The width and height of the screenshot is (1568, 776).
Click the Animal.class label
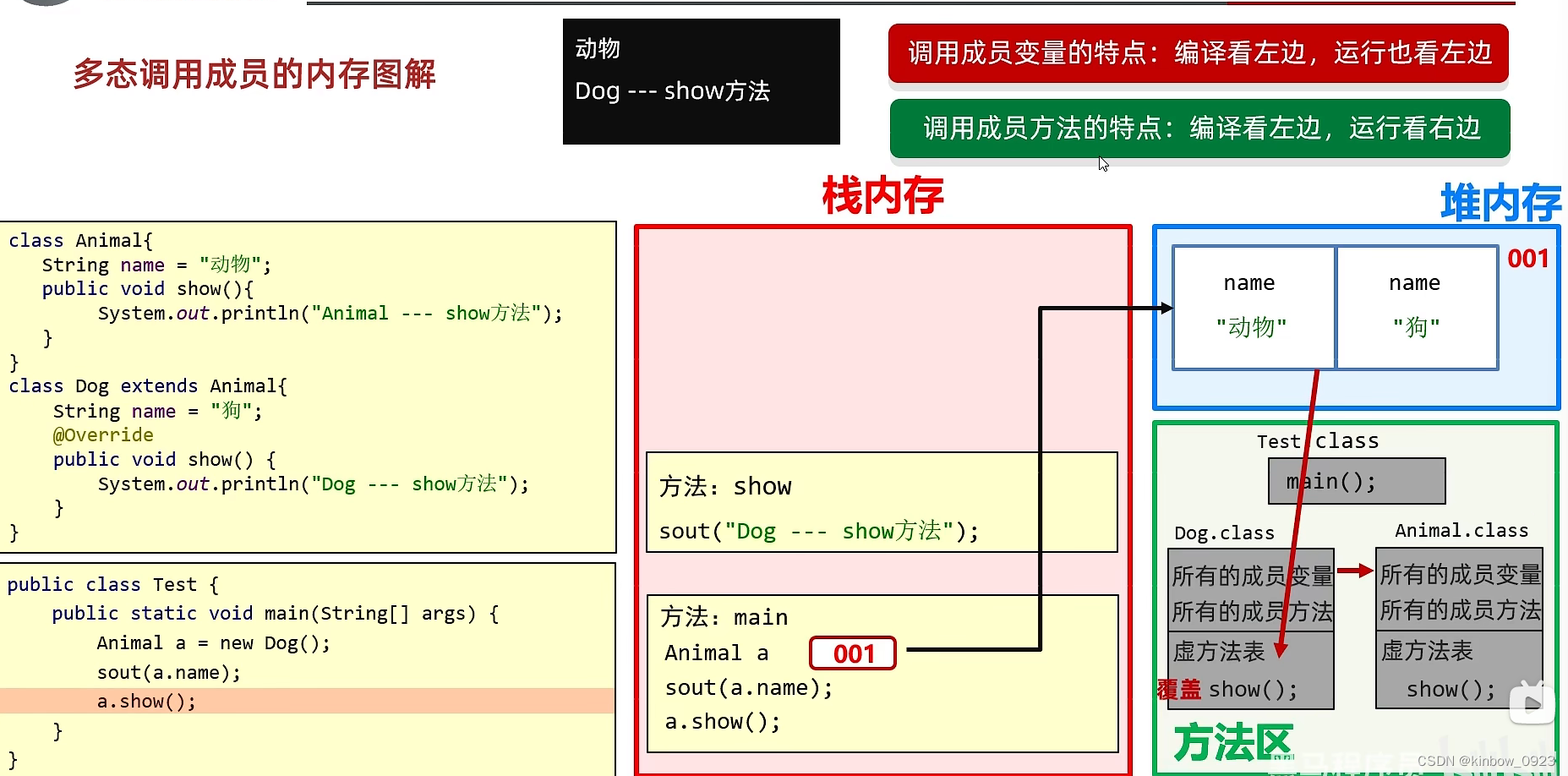pos(1461,531)
